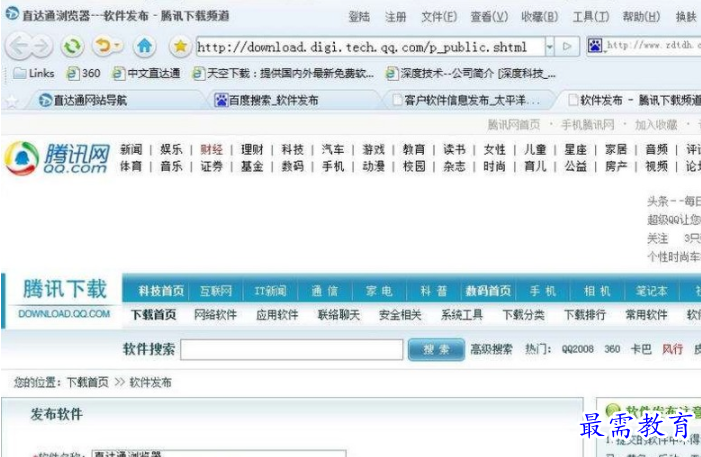Viewport: 701px width, 457px height.
Task: Open the 高级搜索 link
Action: (x=491, y=349)
